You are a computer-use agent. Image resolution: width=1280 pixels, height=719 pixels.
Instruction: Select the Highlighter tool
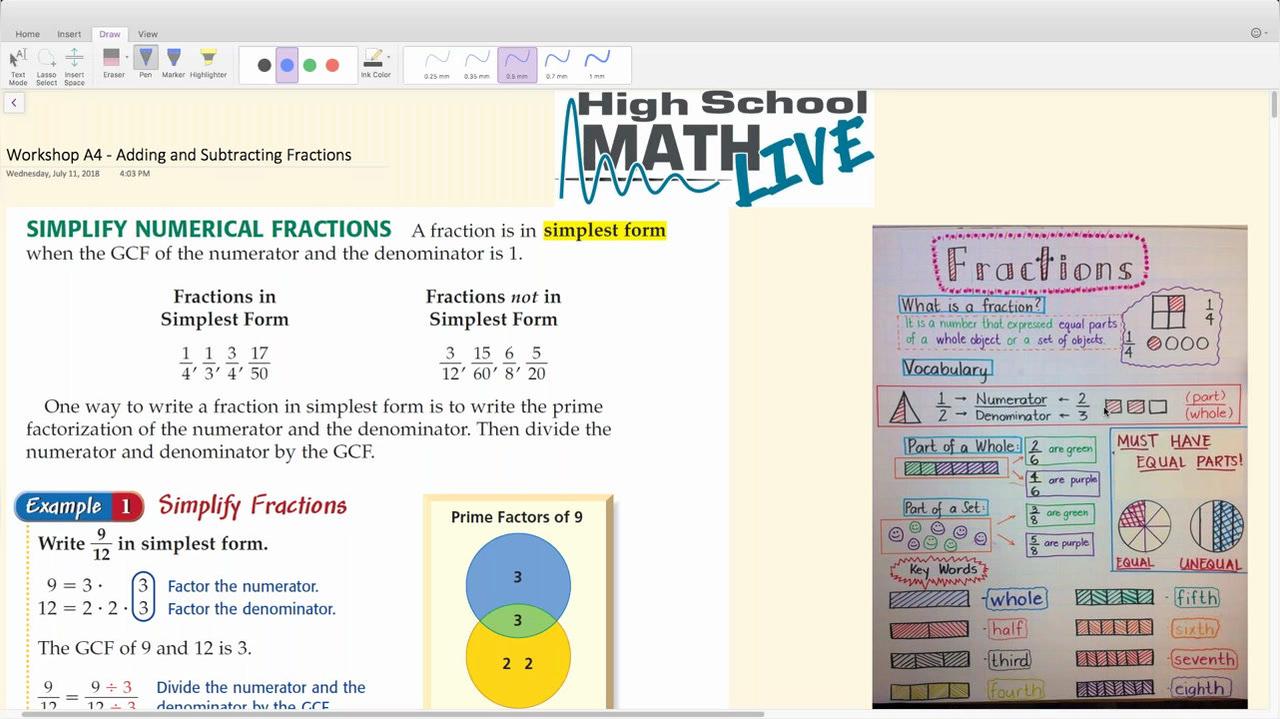208,63
